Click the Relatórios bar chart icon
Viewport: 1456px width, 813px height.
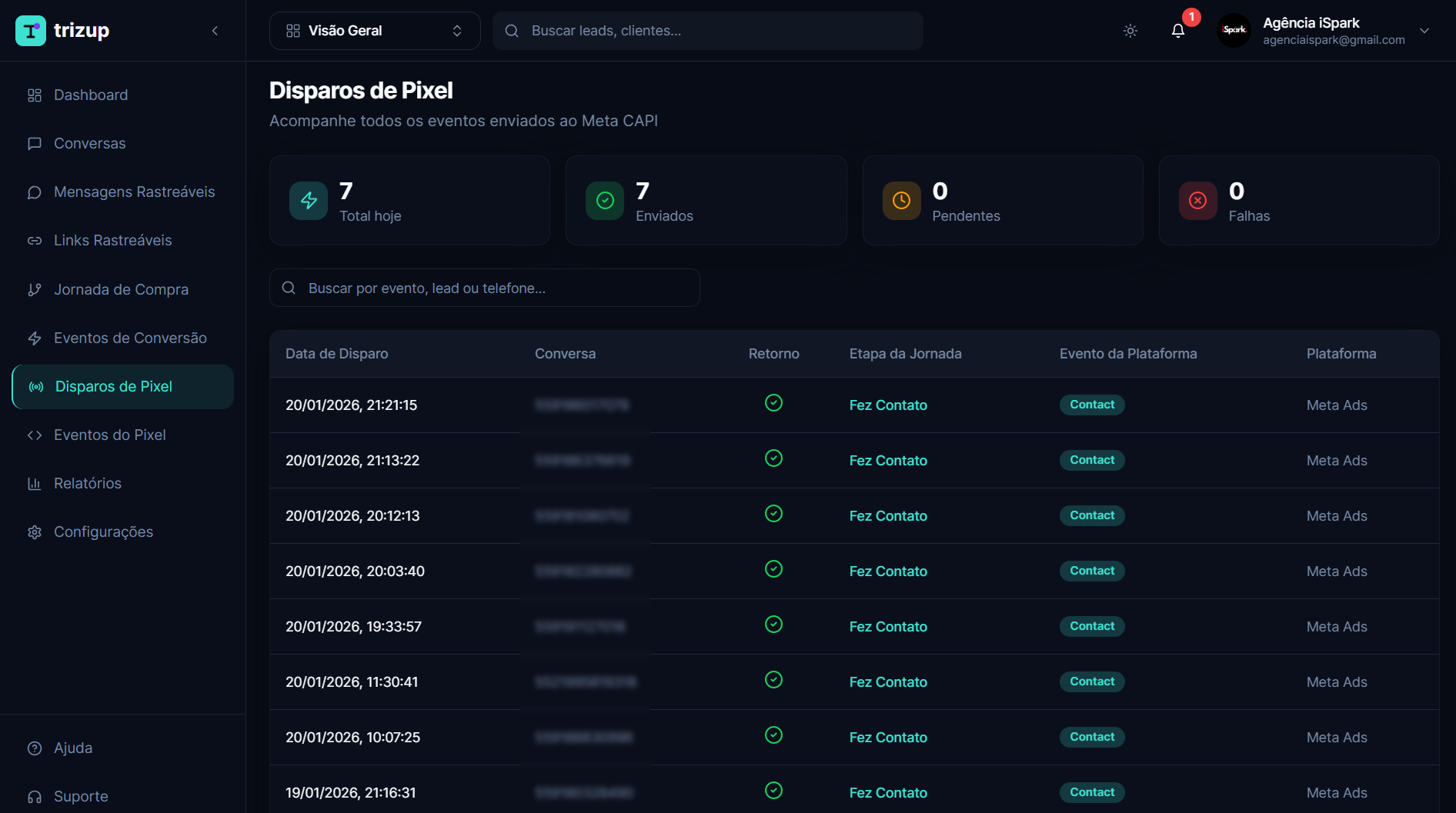point(35,484)
